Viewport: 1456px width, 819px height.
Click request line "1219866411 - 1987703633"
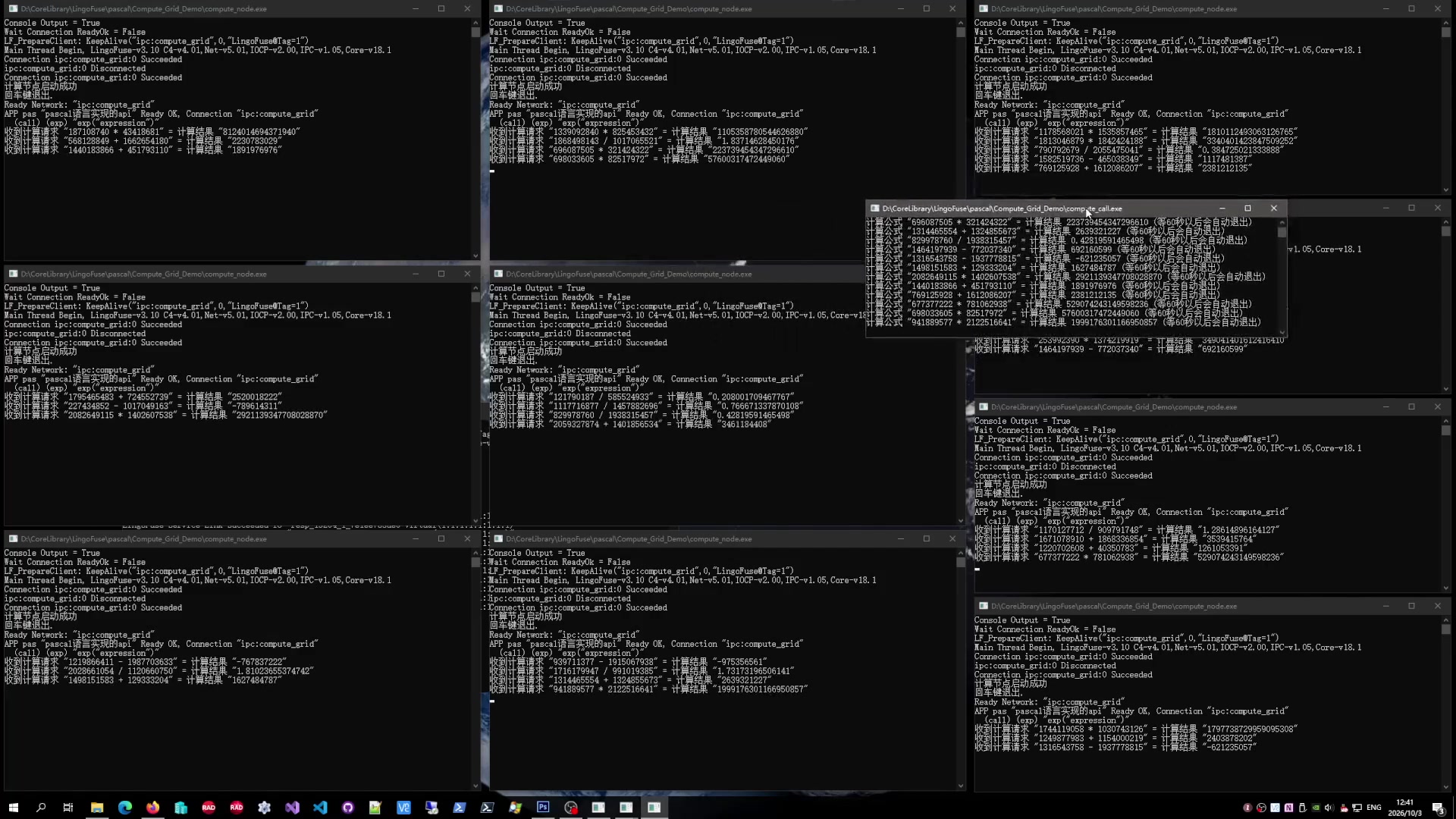tap(146, 662)
